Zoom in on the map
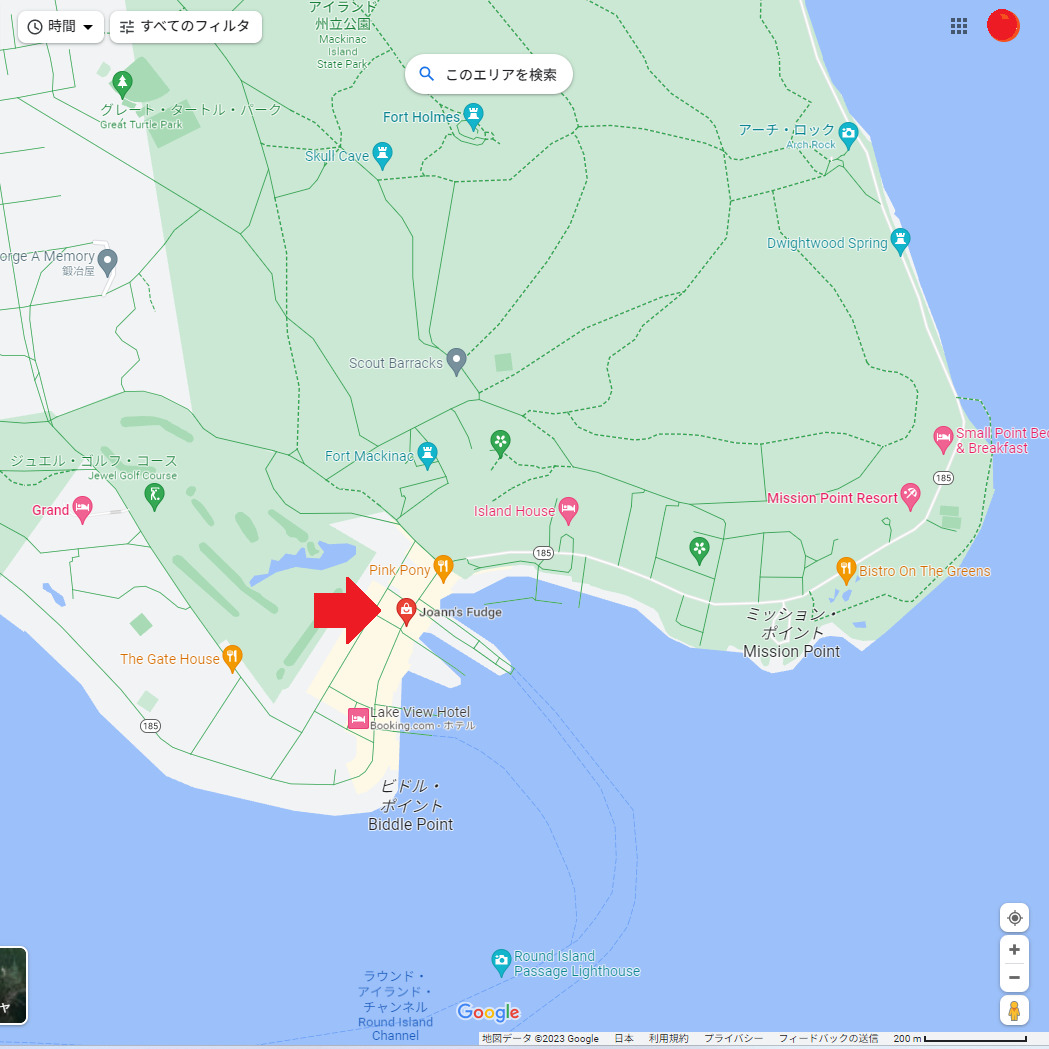1049x1049 pixels. tap(1014, 949)
